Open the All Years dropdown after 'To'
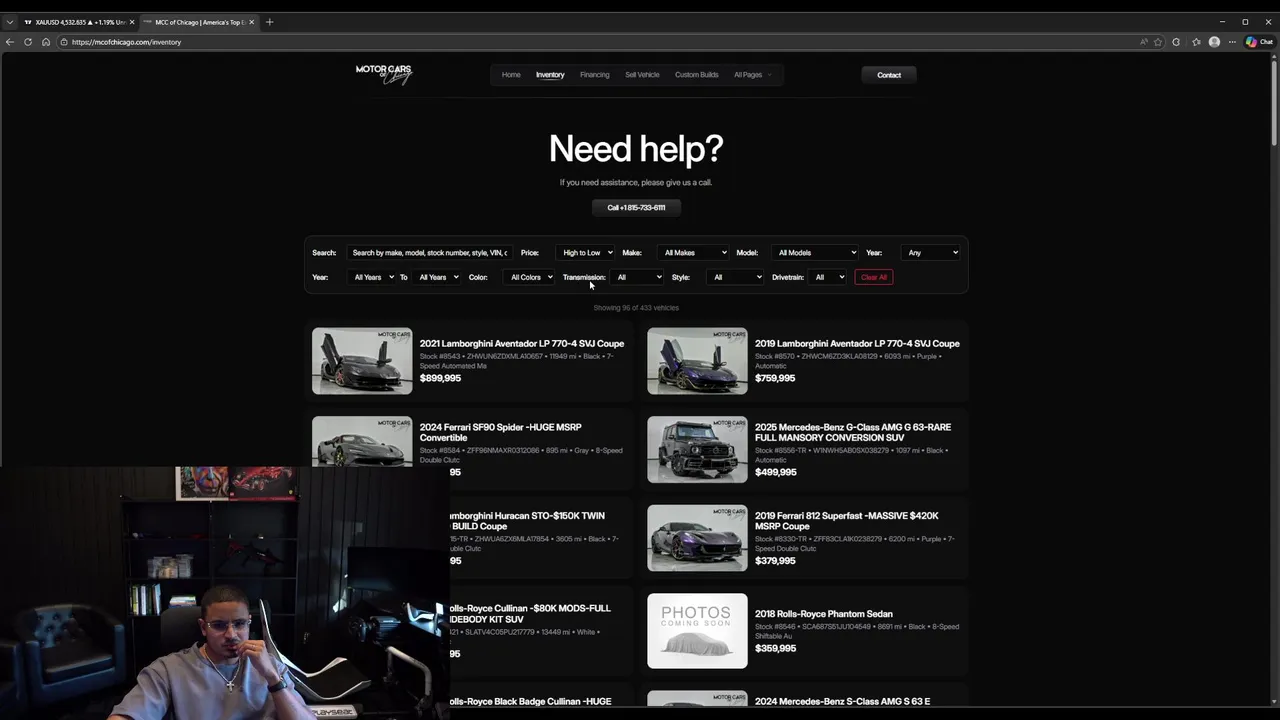 (438, 277)
